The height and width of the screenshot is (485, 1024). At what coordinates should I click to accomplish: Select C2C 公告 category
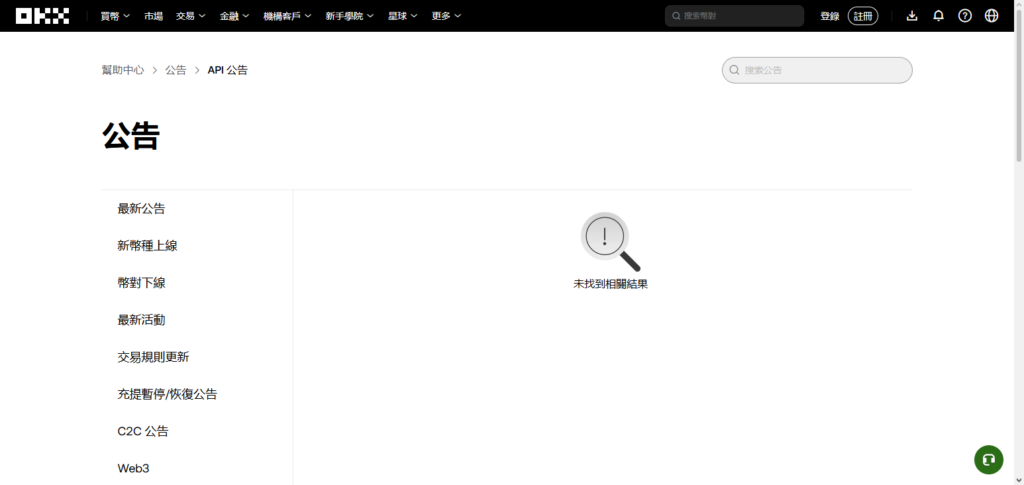click(x=143, y=431)
